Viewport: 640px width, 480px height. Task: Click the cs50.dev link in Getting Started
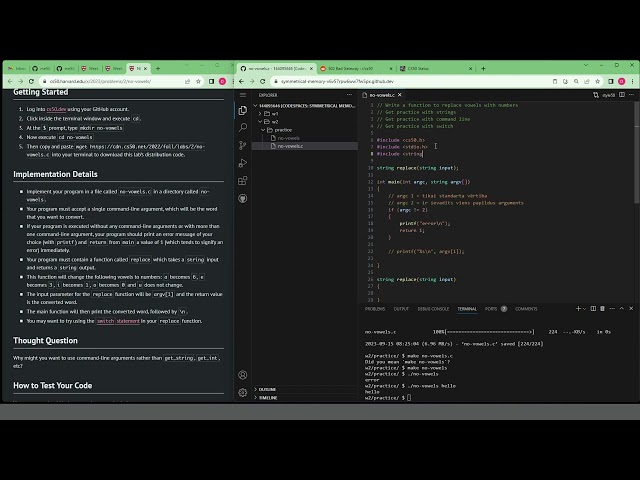point(56,109)
